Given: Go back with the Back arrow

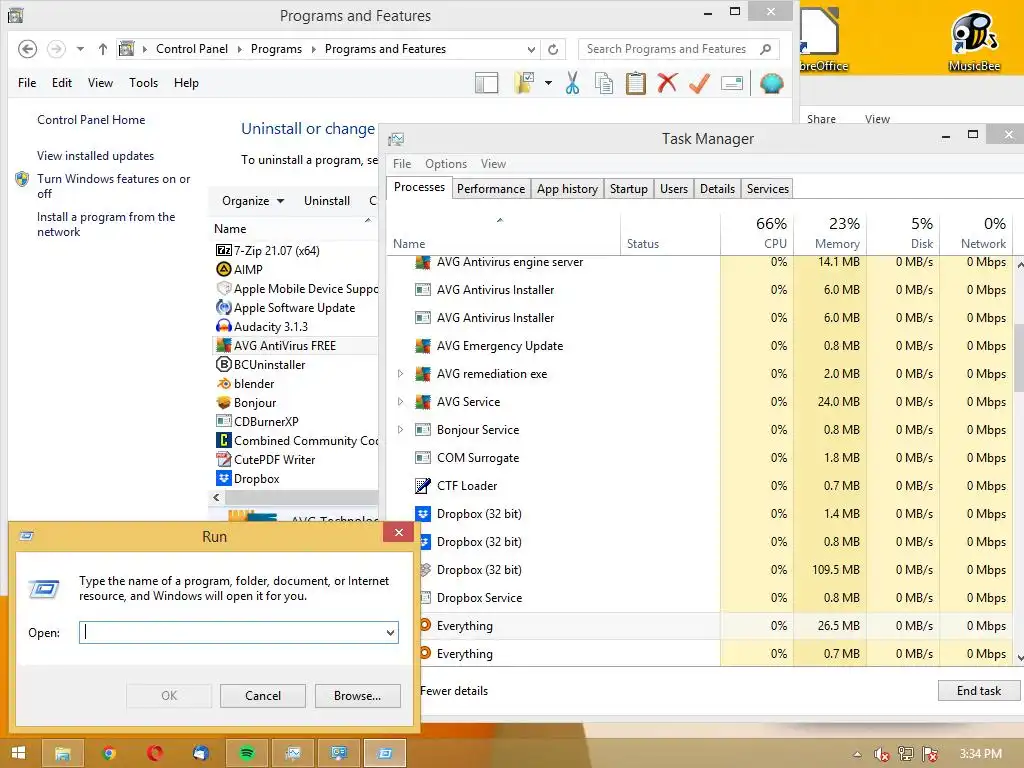Looking at the screenshot, I should pyautogui.click(x=27, y=49).
